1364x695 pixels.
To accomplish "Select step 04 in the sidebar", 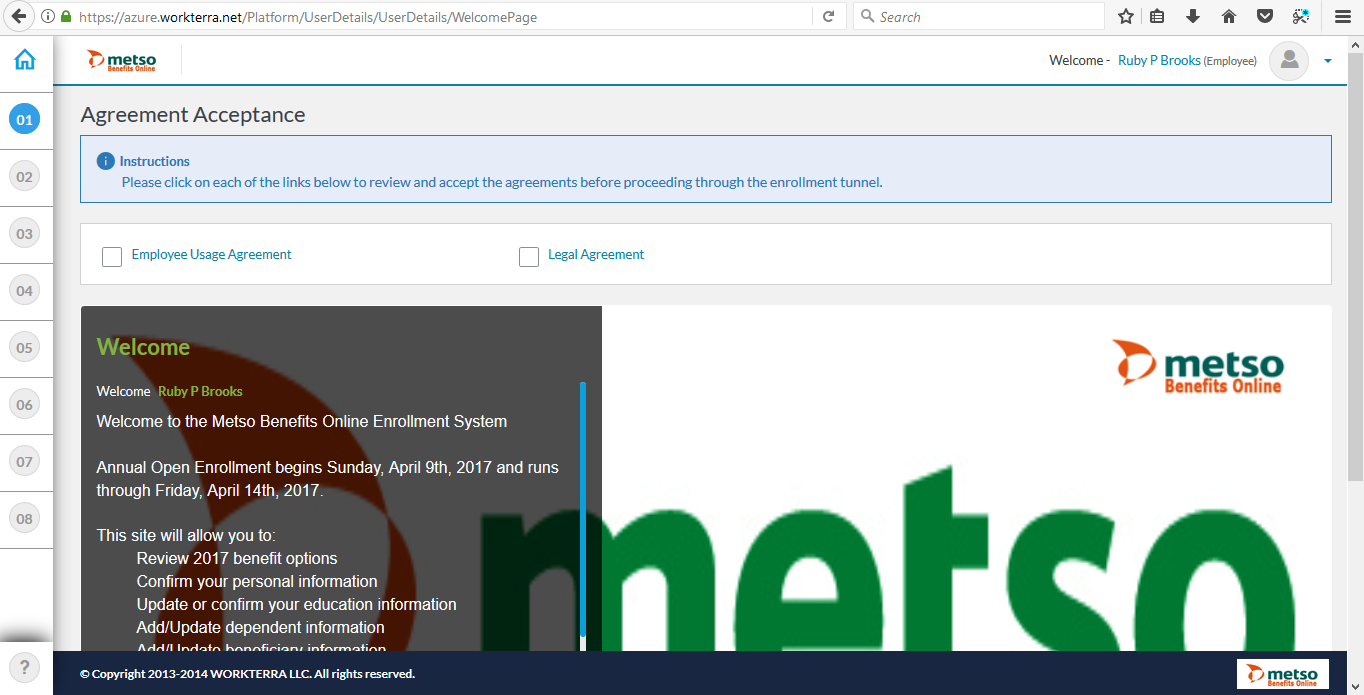I will [24, 291].
